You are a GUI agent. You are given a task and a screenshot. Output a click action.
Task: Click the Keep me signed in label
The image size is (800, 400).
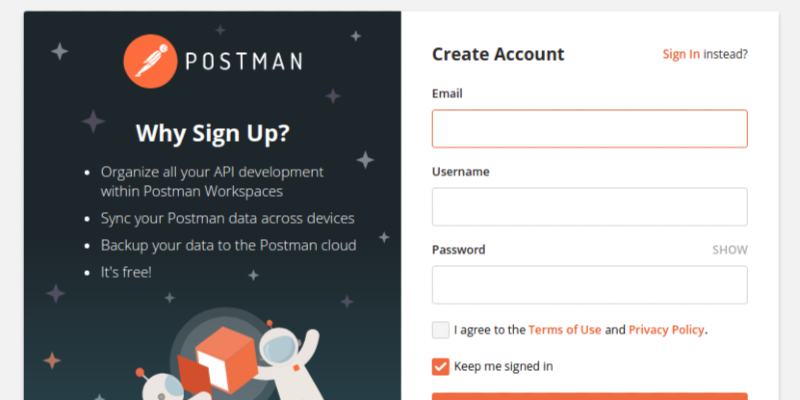503,366
